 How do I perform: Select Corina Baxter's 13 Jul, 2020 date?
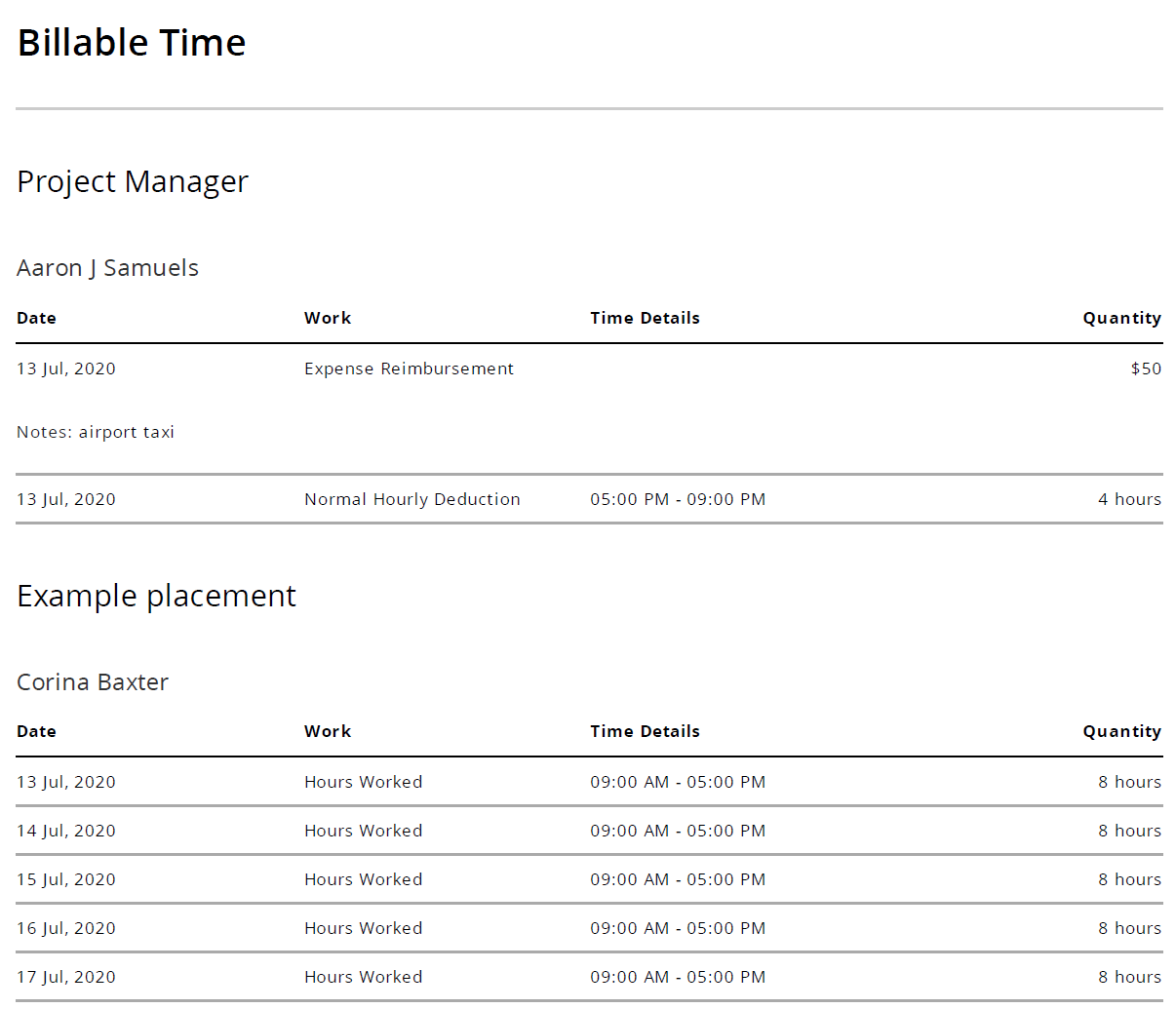coord(66,782)
